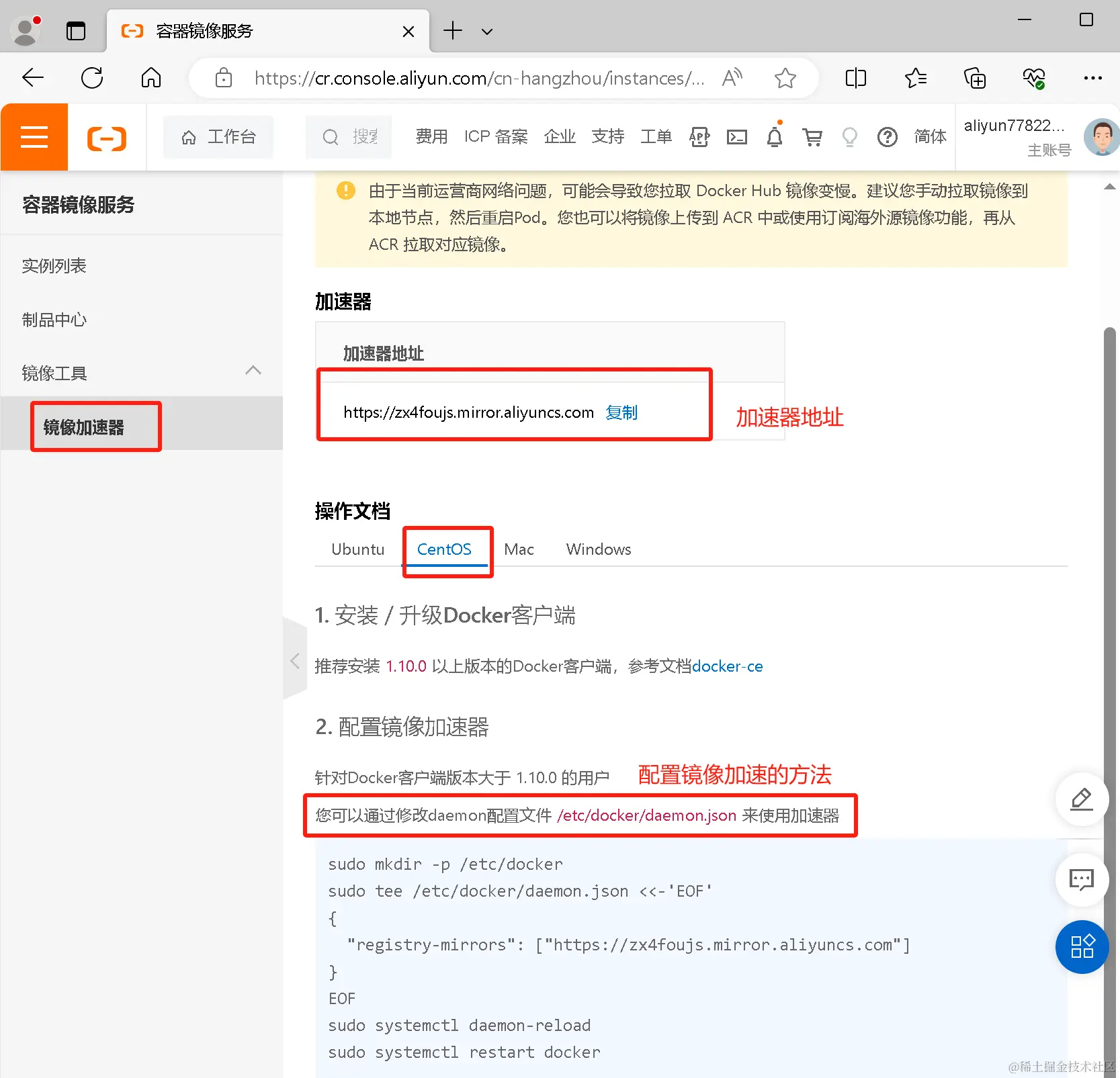
Task: Open the browser profile avatar
Action: pyautogui.click(x=26, y=30)
